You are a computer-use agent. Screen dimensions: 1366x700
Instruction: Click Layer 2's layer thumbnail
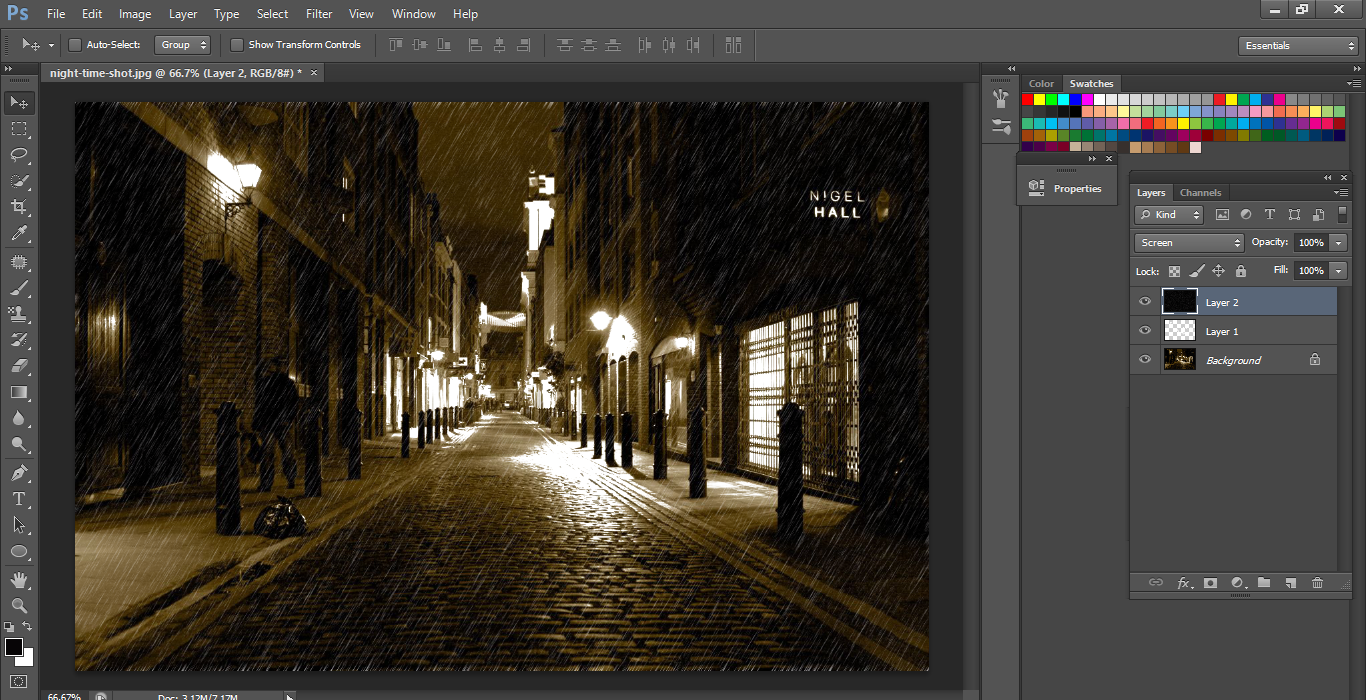pos(1179,301)
